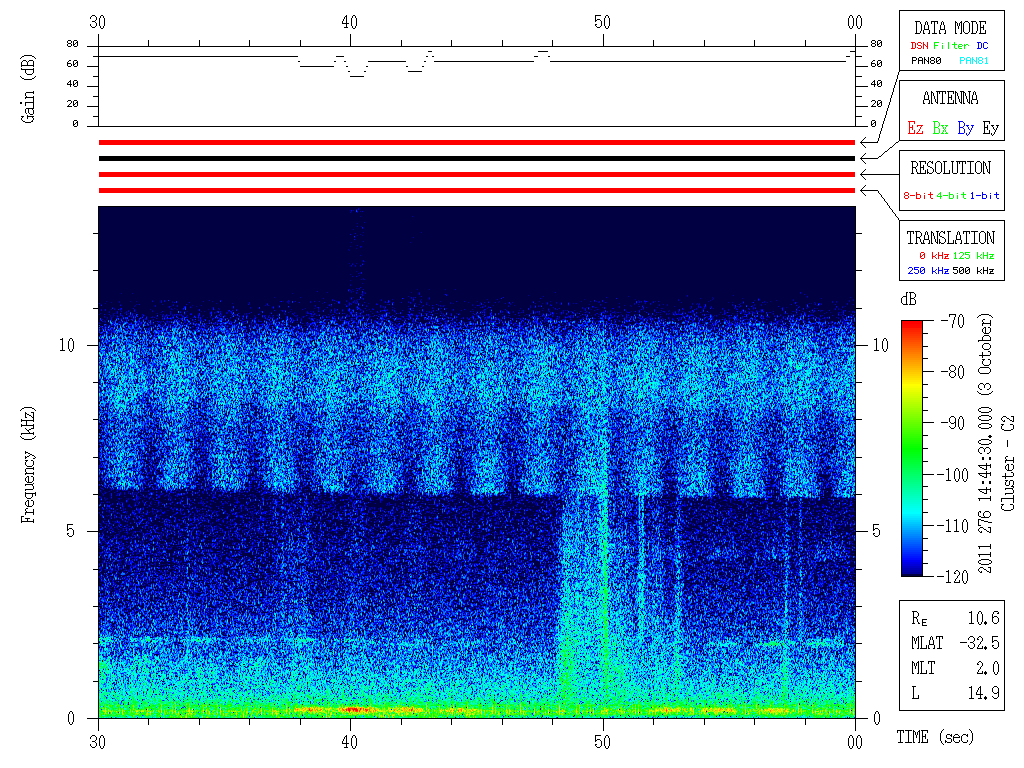
Task: Select the 8-bit resolution label
Action: pyautogui.click(x=918, y=195)
